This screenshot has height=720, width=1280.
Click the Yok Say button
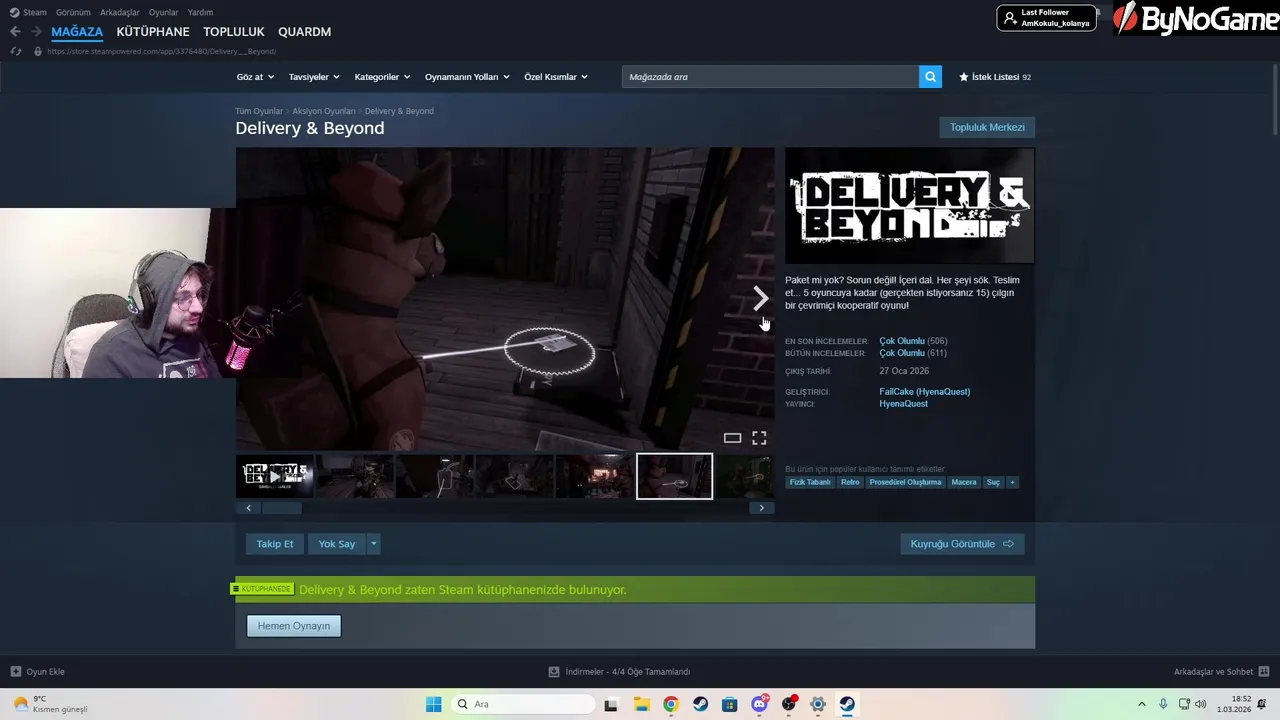[337, 544]
